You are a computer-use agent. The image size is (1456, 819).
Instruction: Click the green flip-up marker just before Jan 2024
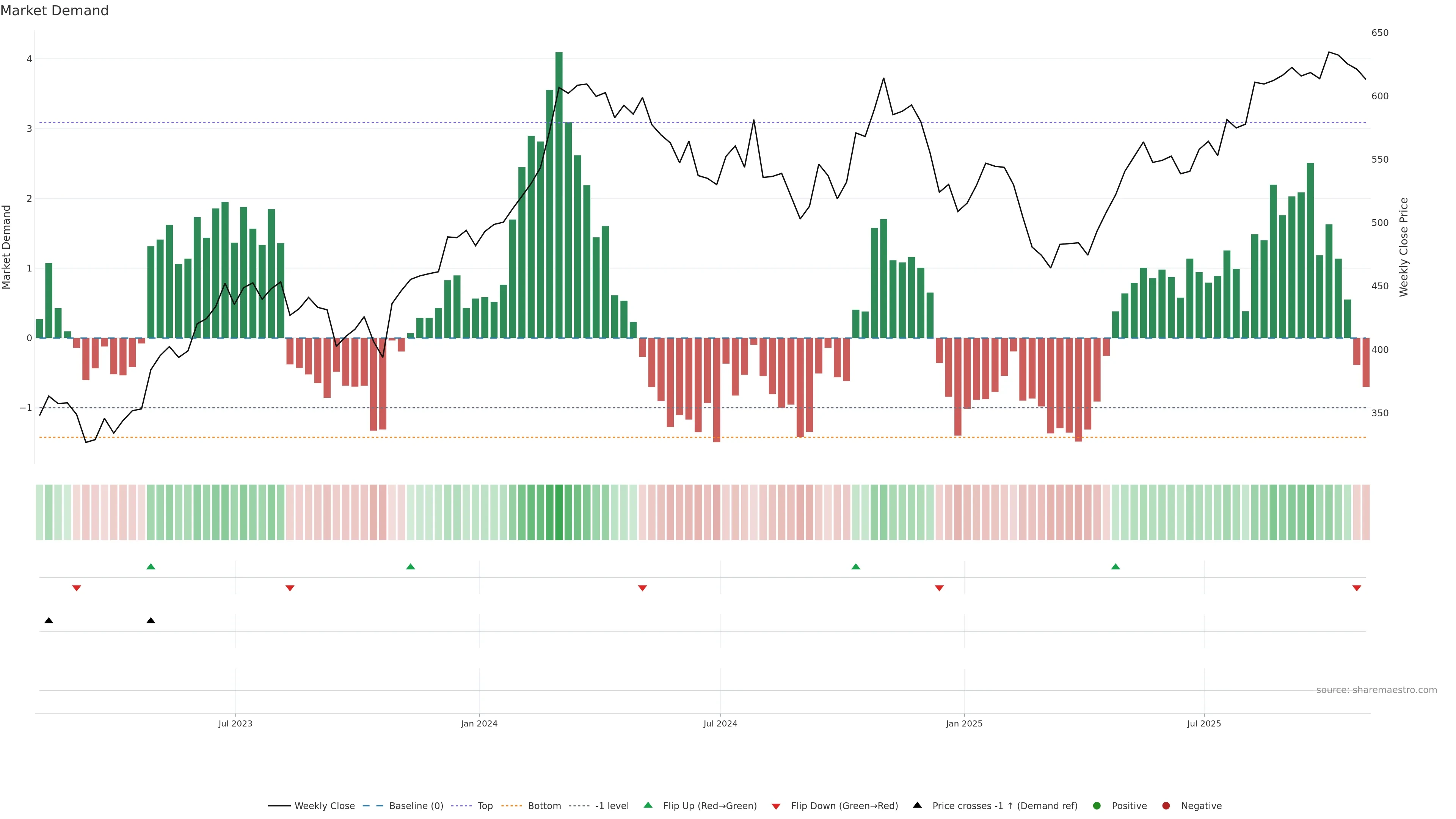click(410, 566)
